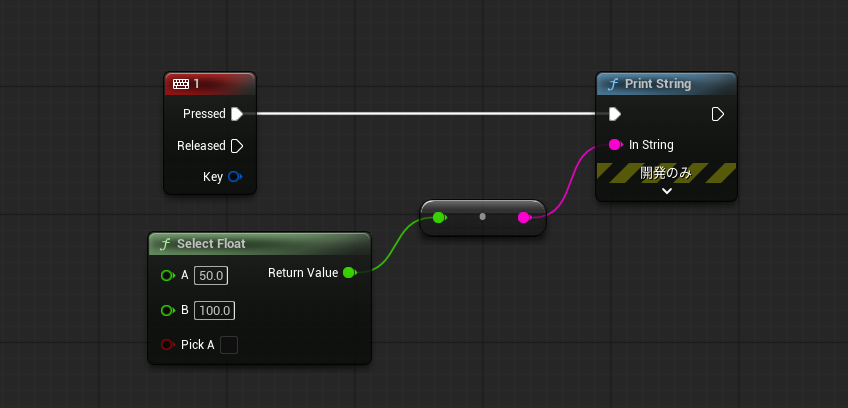This screenshot has width=848, height=408.
Task: Click the conversion node's green input pin
Action: click(440, 217)
